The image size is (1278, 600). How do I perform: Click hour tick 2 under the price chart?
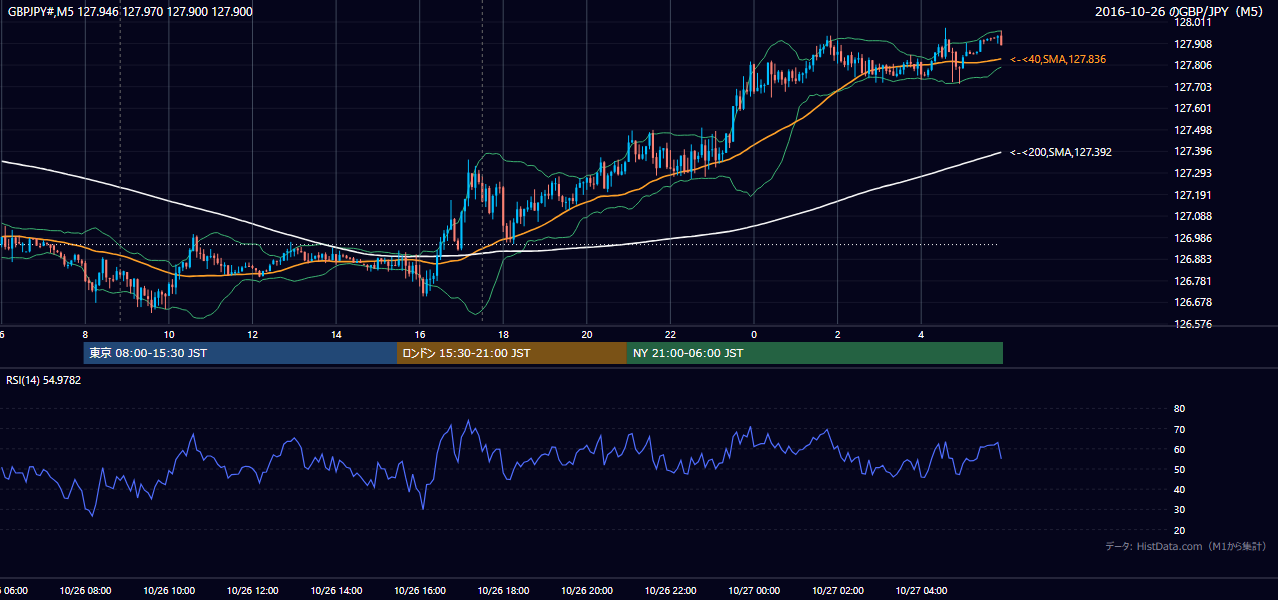837,334
